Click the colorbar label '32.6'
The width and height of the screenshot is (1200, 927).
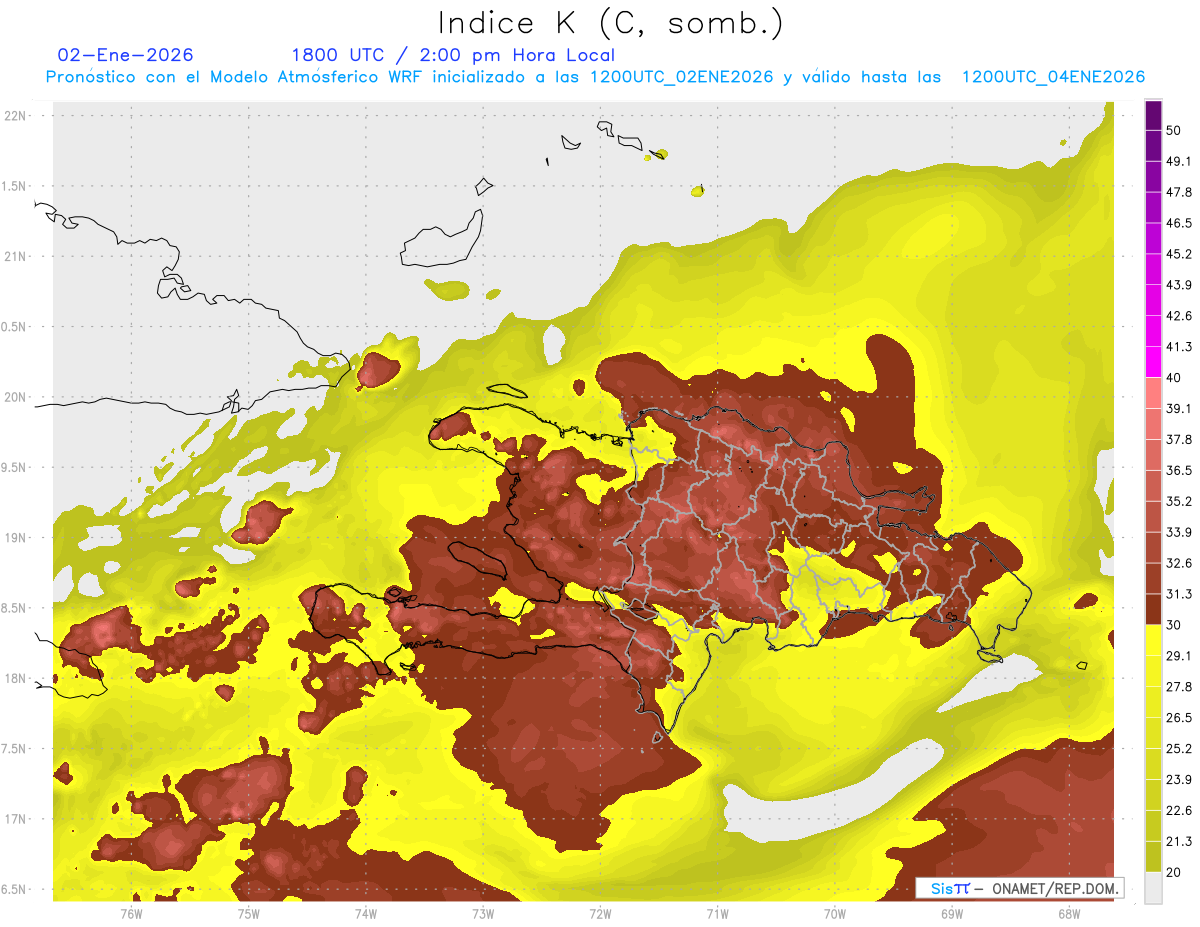[x=1178, y=563]
